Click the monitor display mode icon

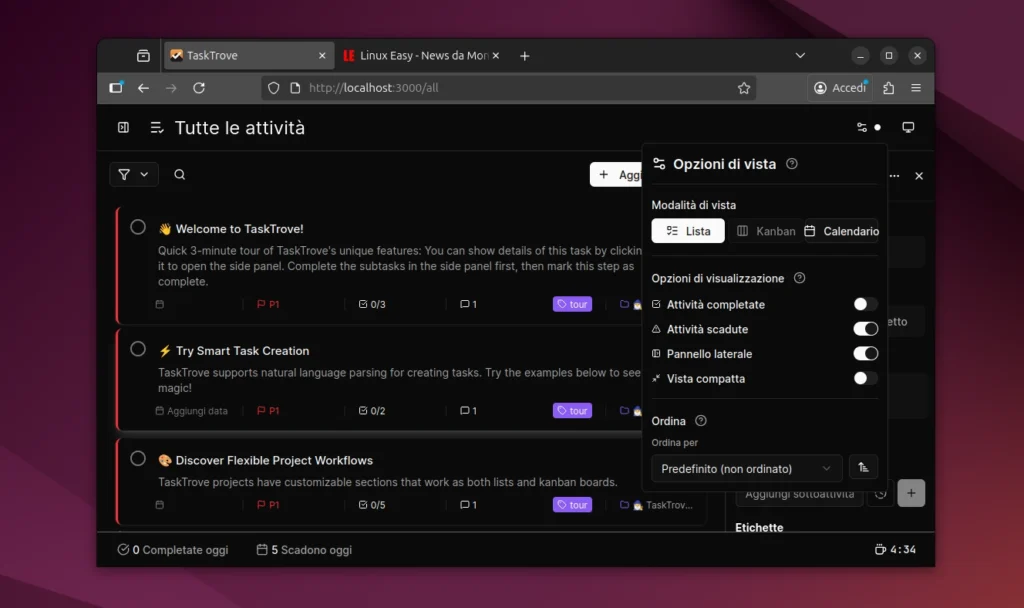[907, 127]
